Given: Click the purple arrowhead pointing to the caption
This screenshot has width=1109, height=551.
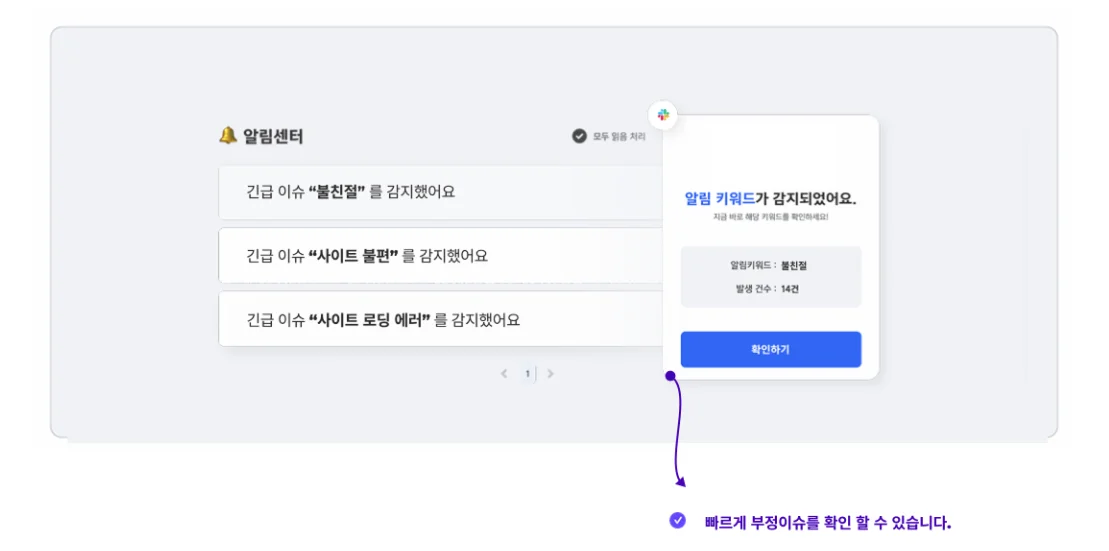Looking at the screenshot, I should click(680, 481).
